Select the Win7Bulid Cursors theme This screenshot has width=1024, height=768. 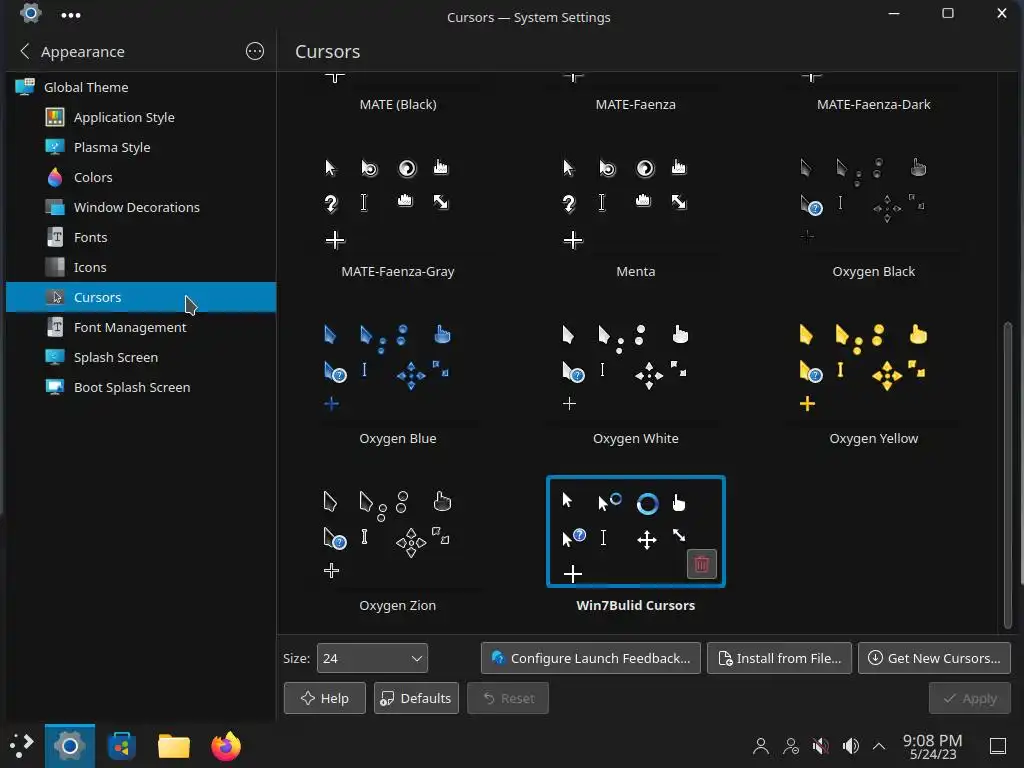pyautogui.click(x=635, y=546)
